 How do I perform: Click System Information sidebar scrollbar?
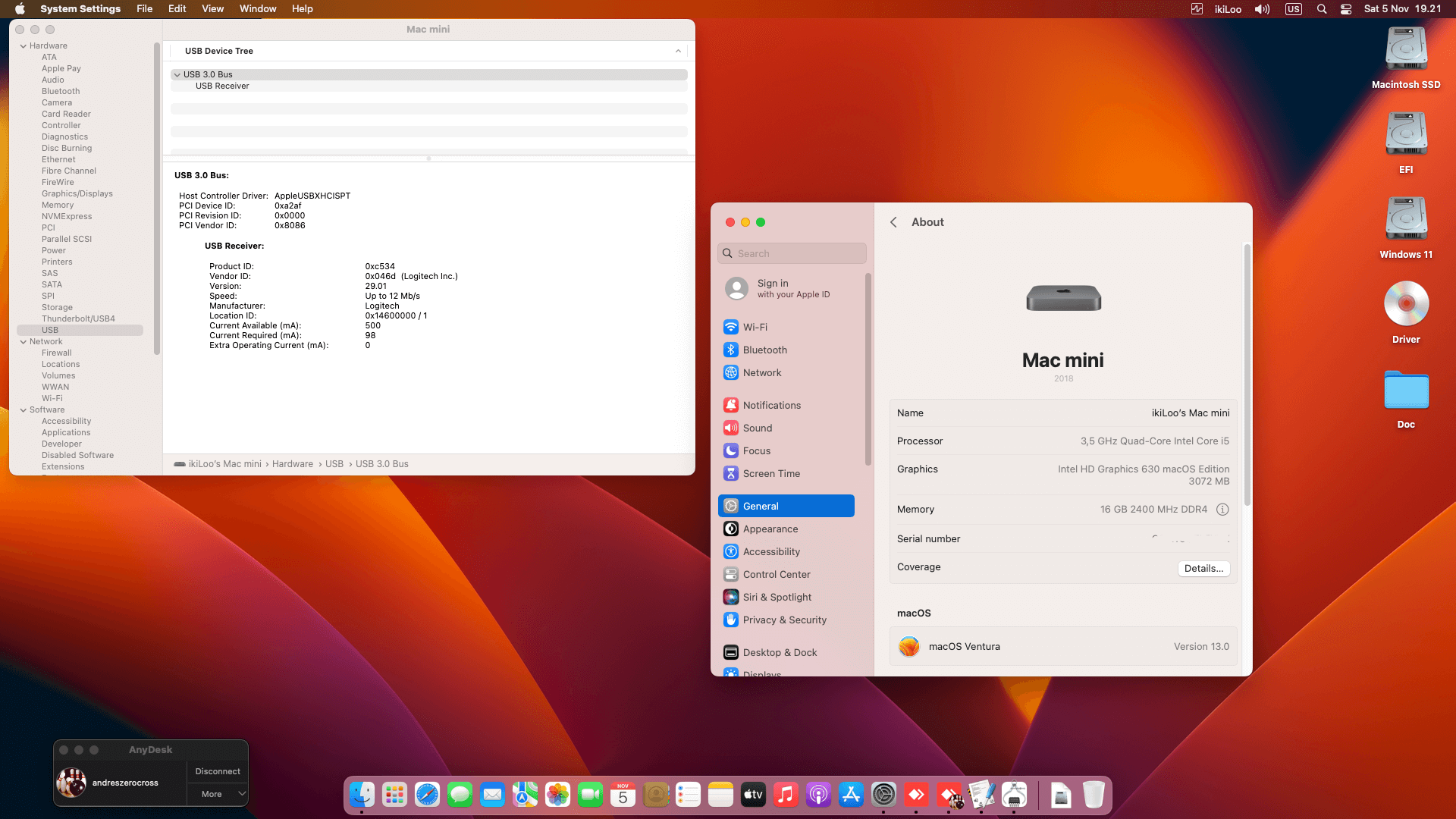[x=157, y=199]
